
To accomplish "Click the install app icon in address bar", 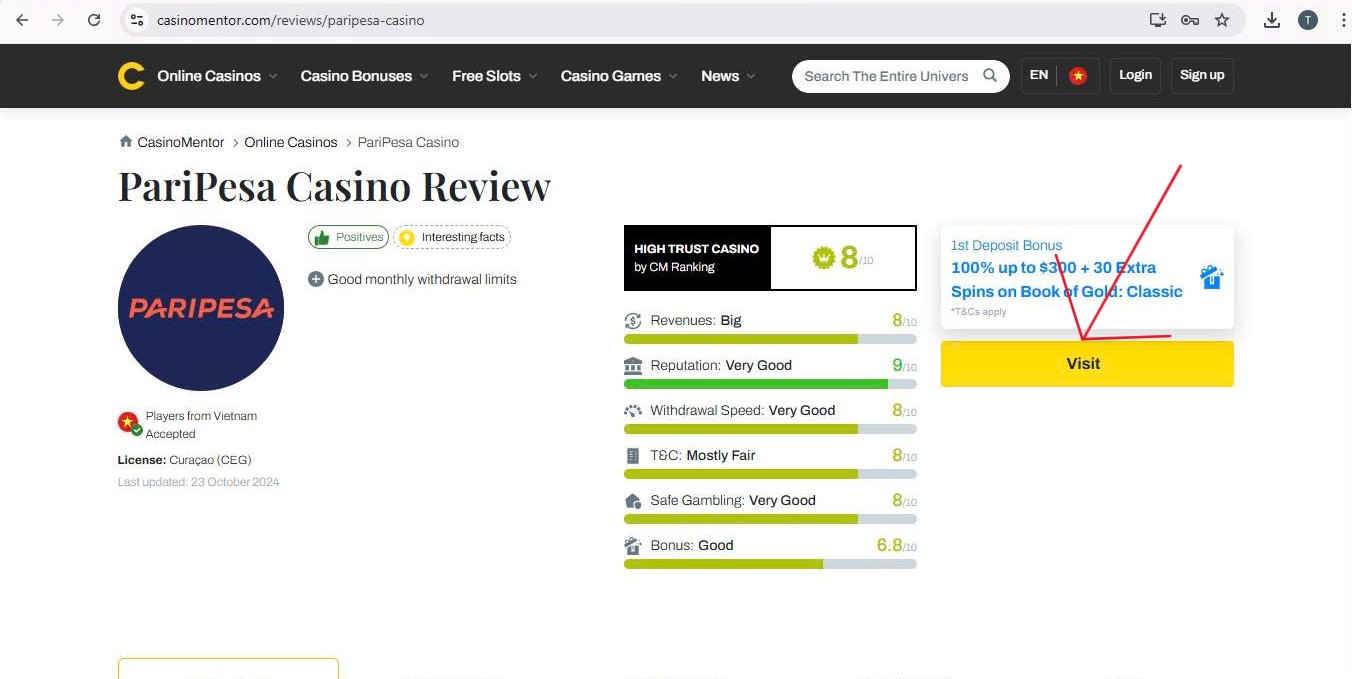I will pos(1158,20).
